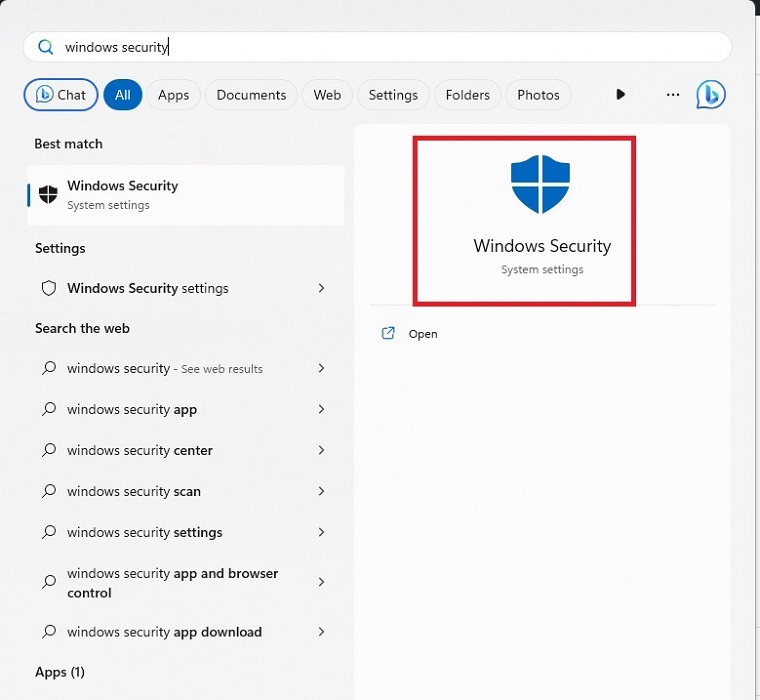
Task: Expand chevron for 'windows security center'
Action: (321, 450)
